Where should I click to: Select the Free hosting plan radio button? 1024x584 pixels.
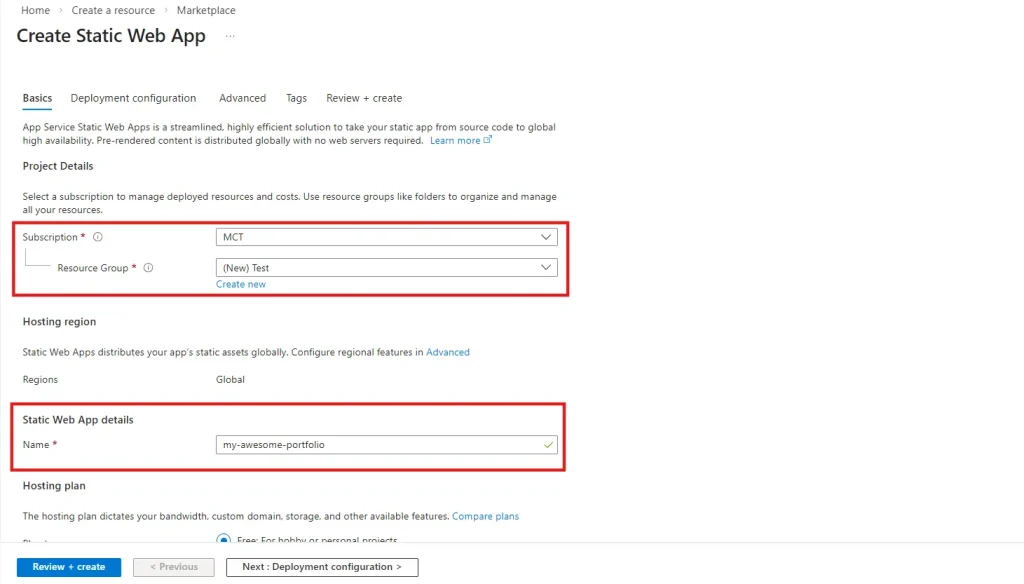click(x=224, y=540)
